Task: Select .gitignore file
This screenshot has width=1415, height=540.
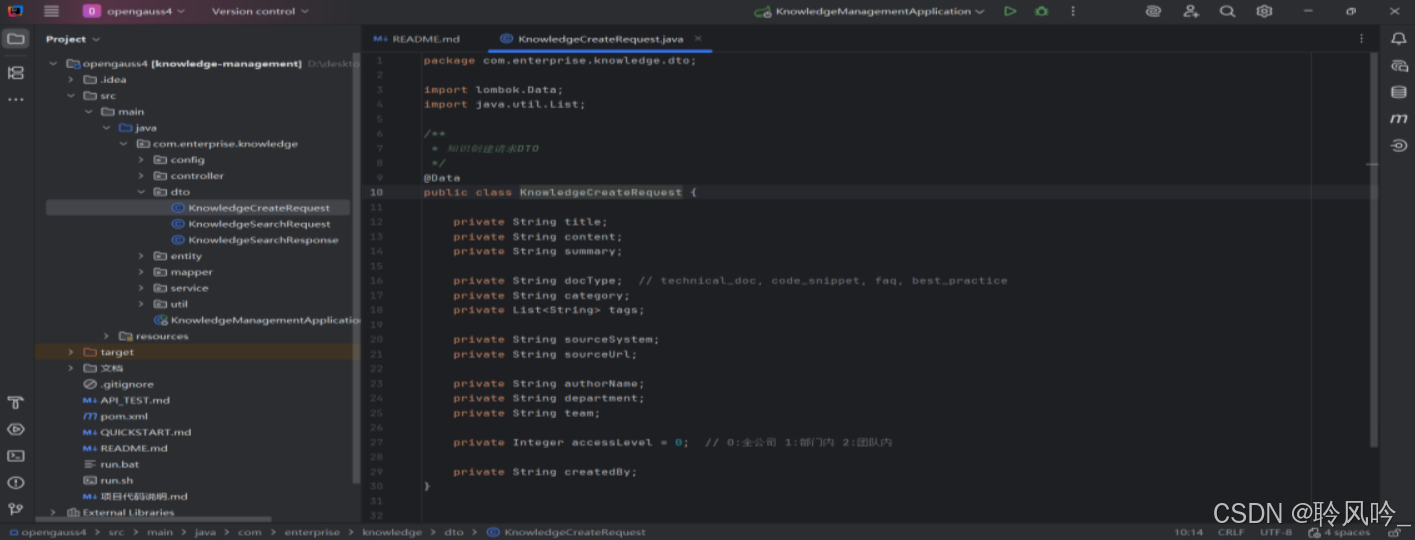Action: [119, 384]
